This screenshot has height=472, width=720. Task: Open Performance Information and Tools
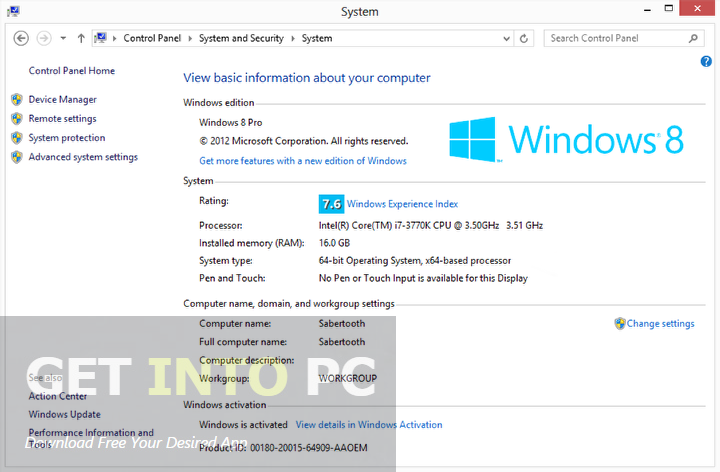pyautogui.click(x=91, y=438)
